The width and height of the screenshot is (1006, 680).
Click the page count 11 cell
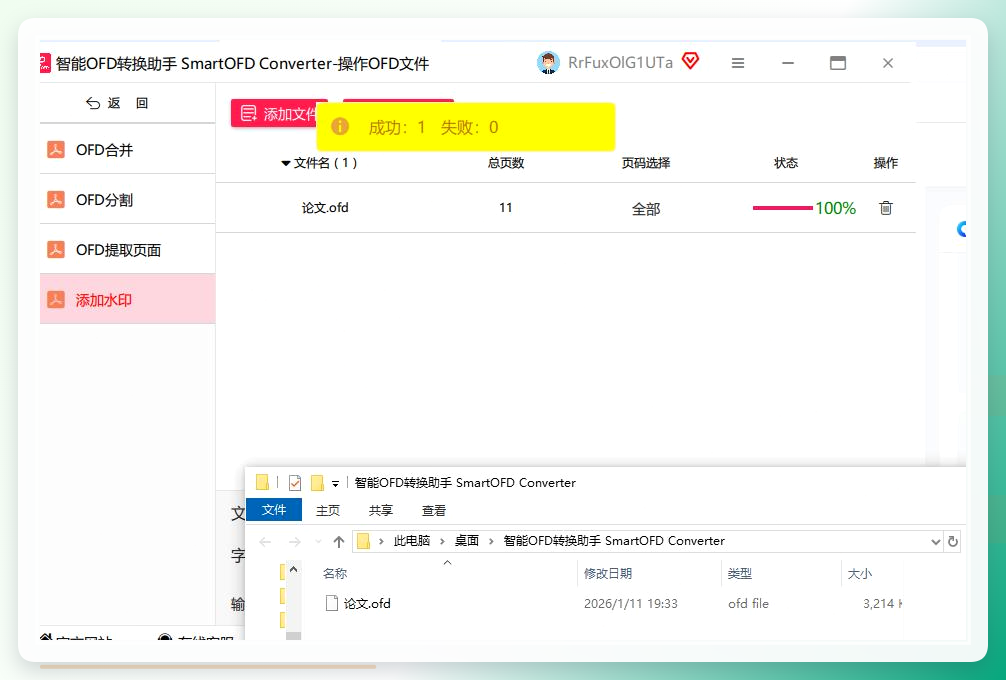pos(506,208)
